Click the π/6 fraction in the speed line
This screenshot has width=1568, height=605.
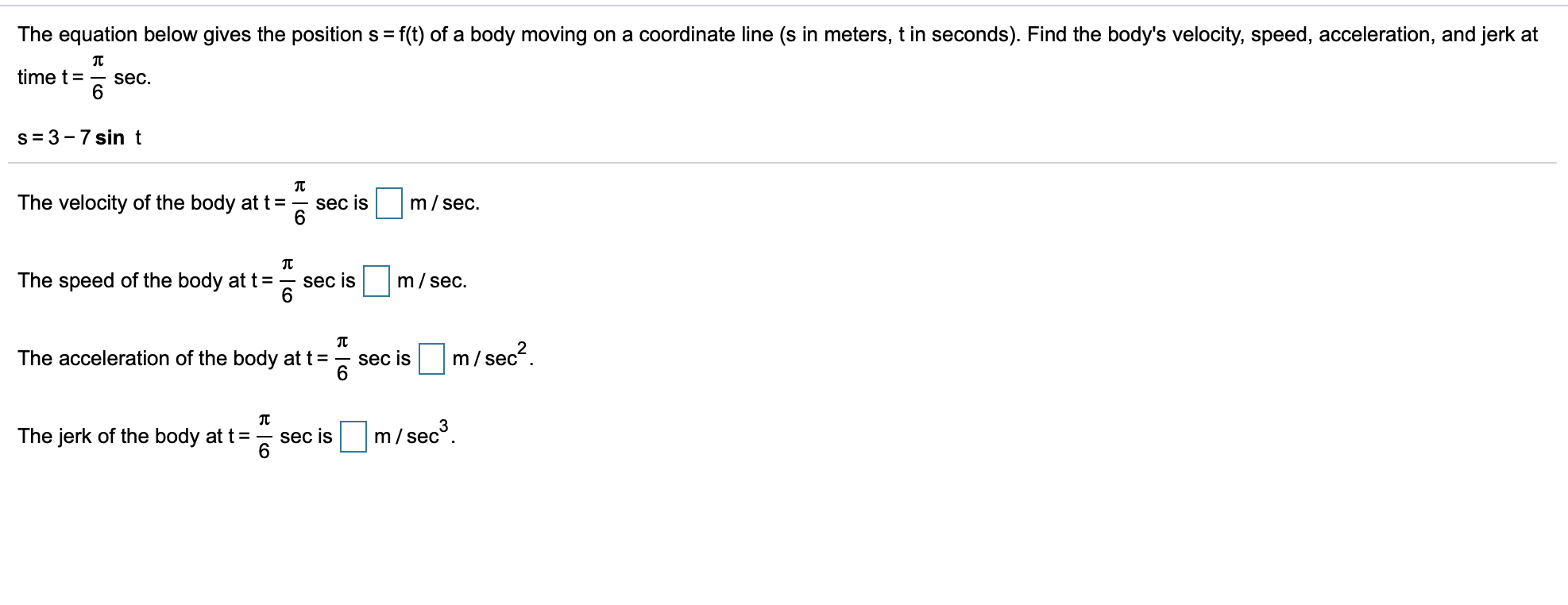[x=287, y=281]
